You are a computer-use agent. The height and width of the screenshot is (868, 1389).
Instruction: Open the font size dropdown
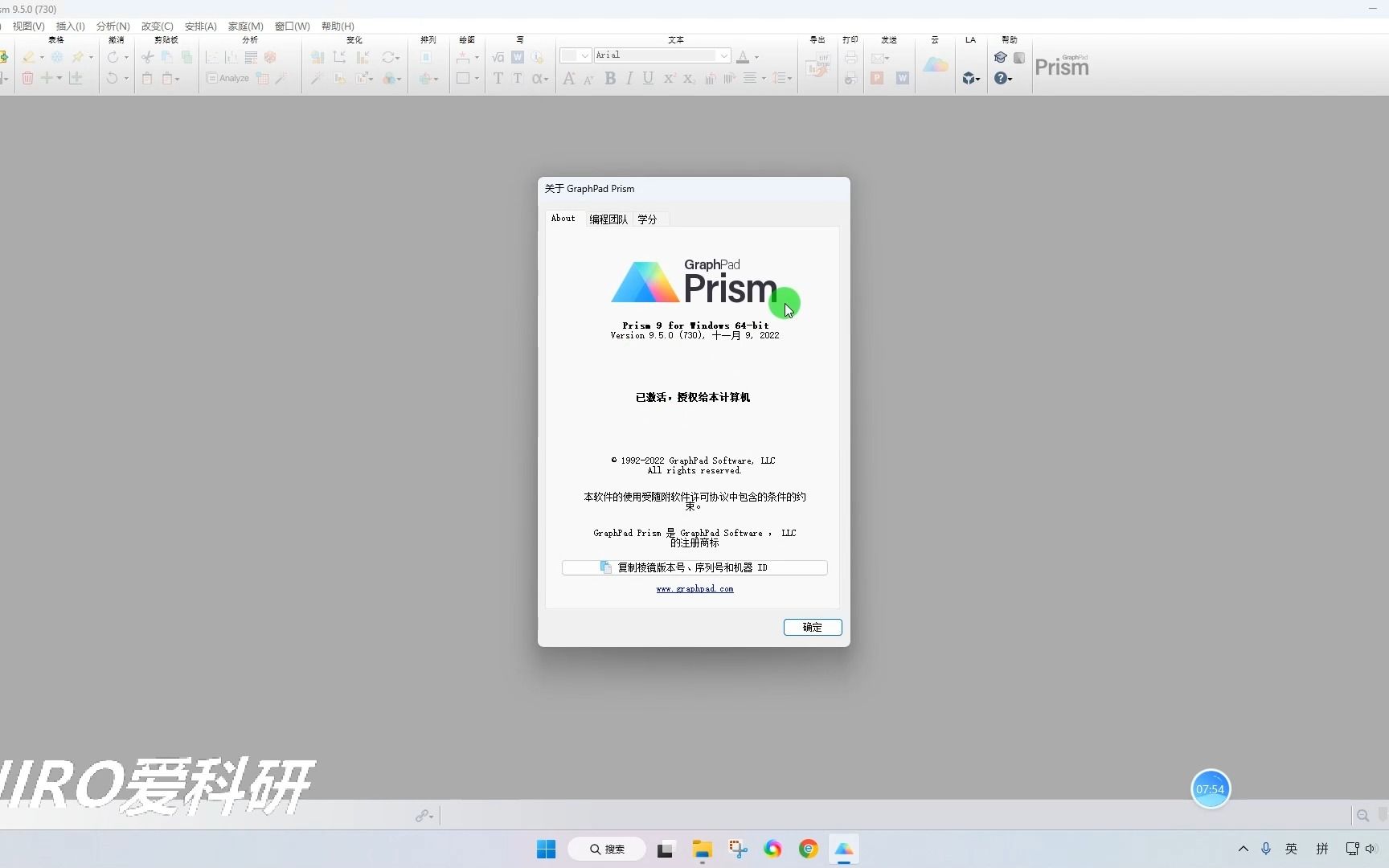[585, 55]
